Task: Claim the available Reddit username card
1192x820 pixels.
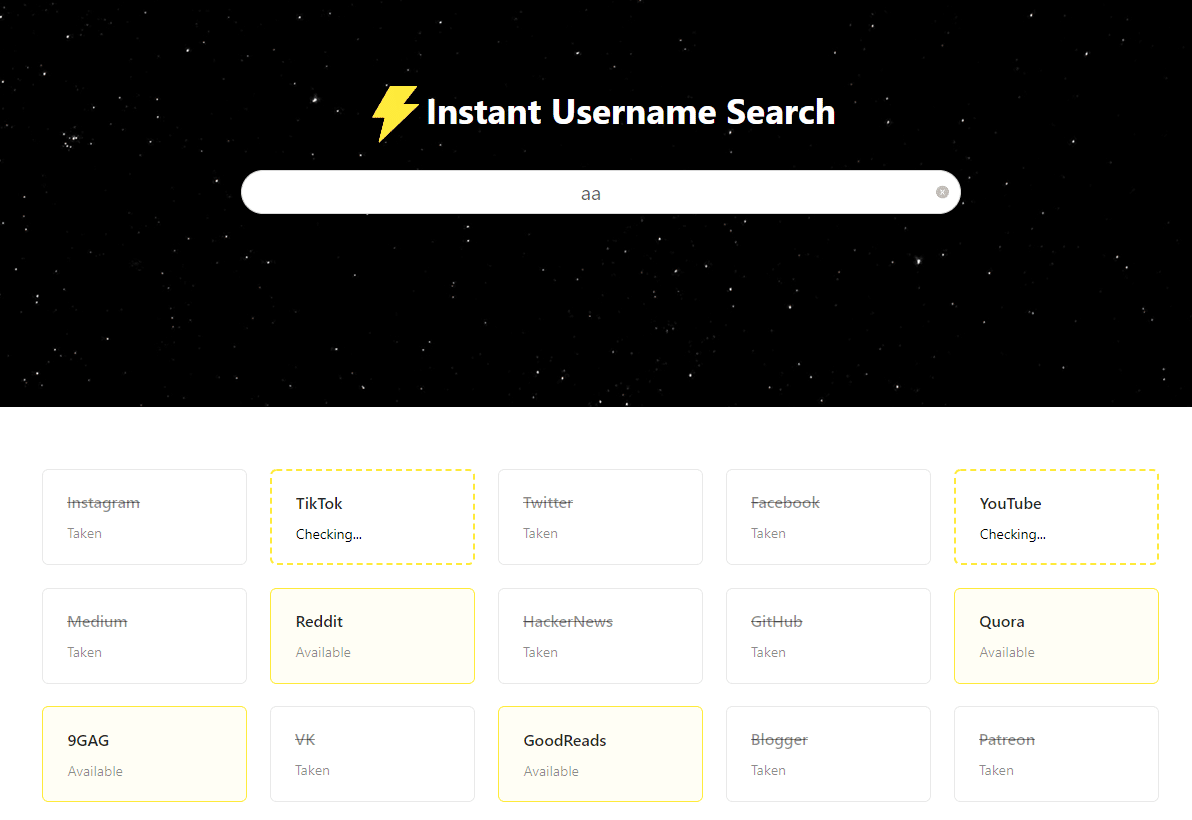Action: click(x=372, y=636)
